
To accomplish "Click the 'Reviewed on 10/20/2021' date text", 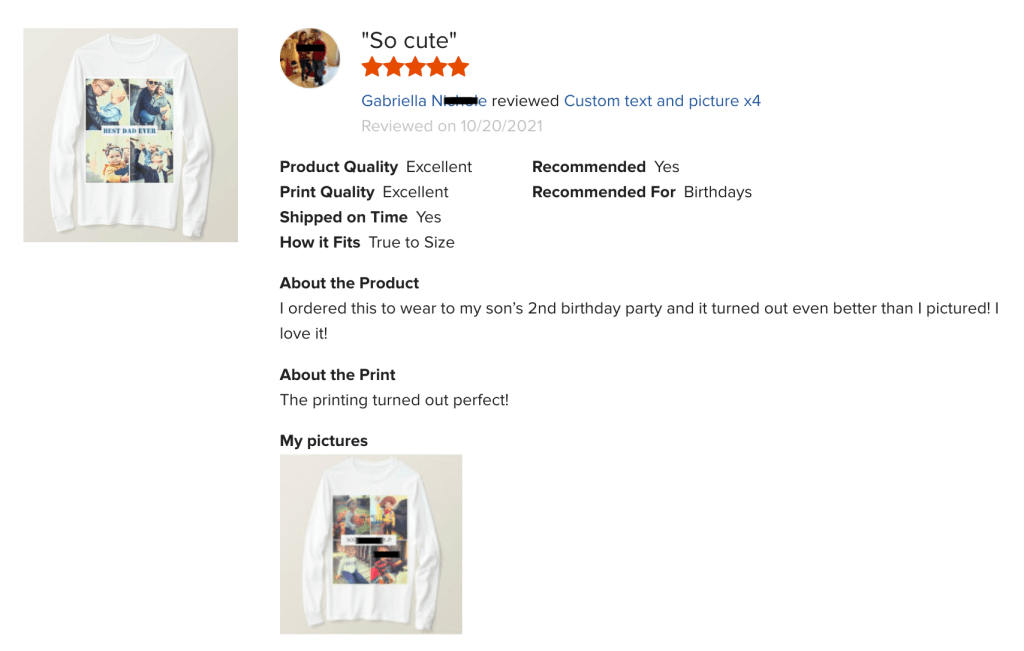I will [x=452, y=126].
